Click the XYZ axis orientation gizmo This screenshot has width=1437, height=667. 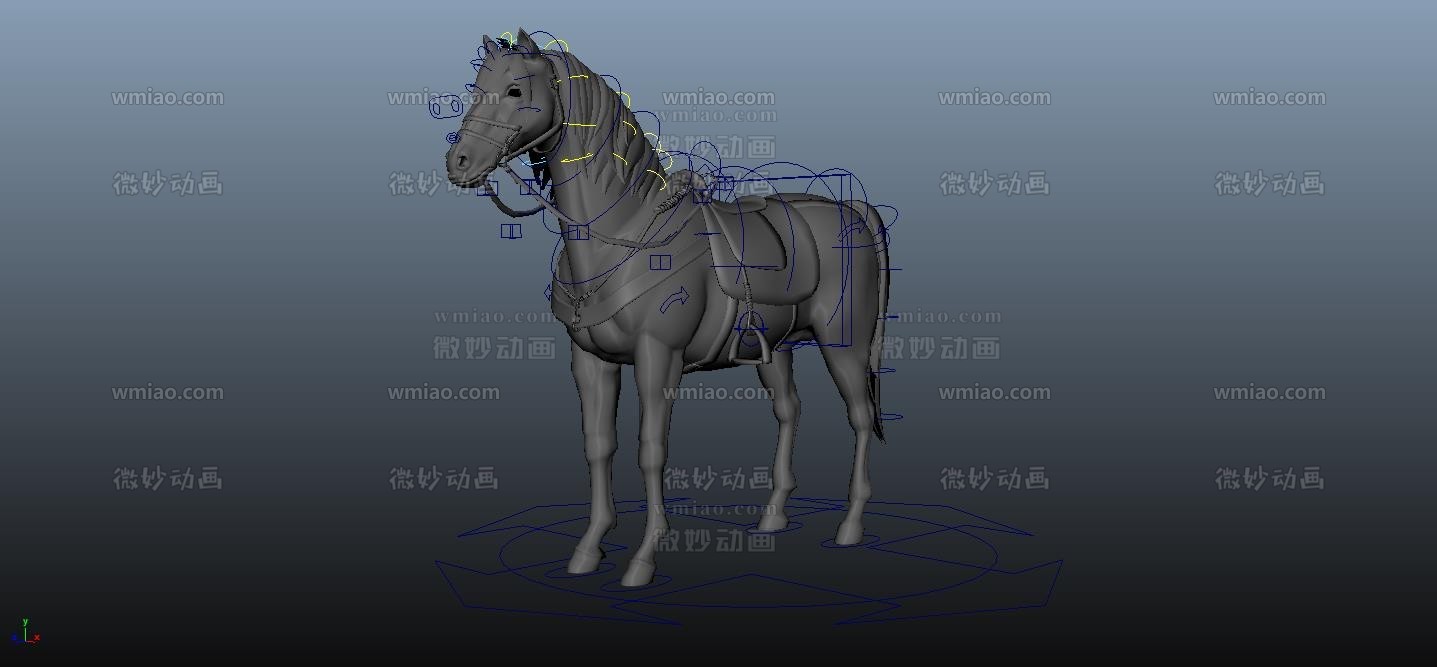point(25,632)
